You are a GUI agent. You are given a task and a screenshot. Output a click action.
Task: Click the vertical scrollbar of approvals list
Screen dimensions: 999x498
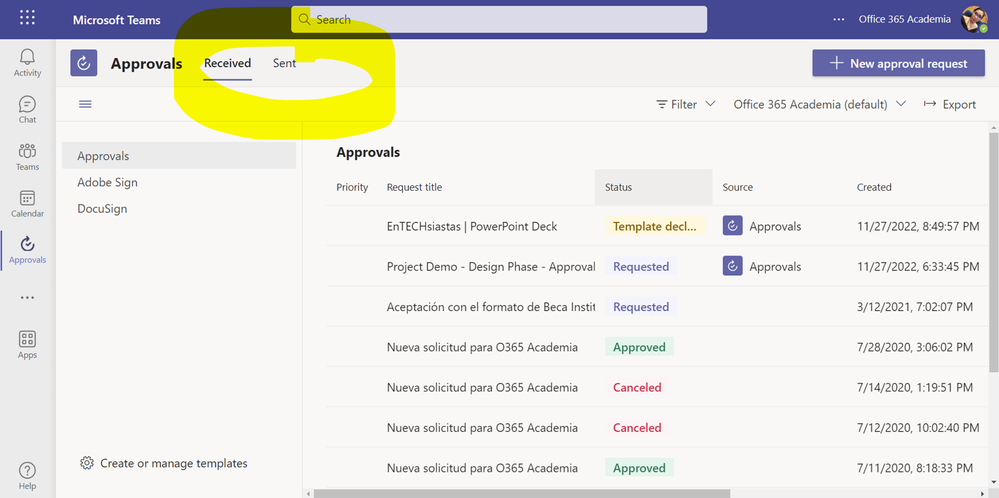pos(994,252)
